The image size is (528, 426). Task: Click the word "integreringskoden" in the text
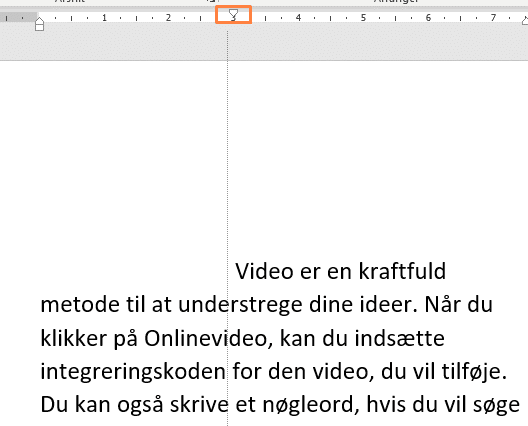[133, 373]
